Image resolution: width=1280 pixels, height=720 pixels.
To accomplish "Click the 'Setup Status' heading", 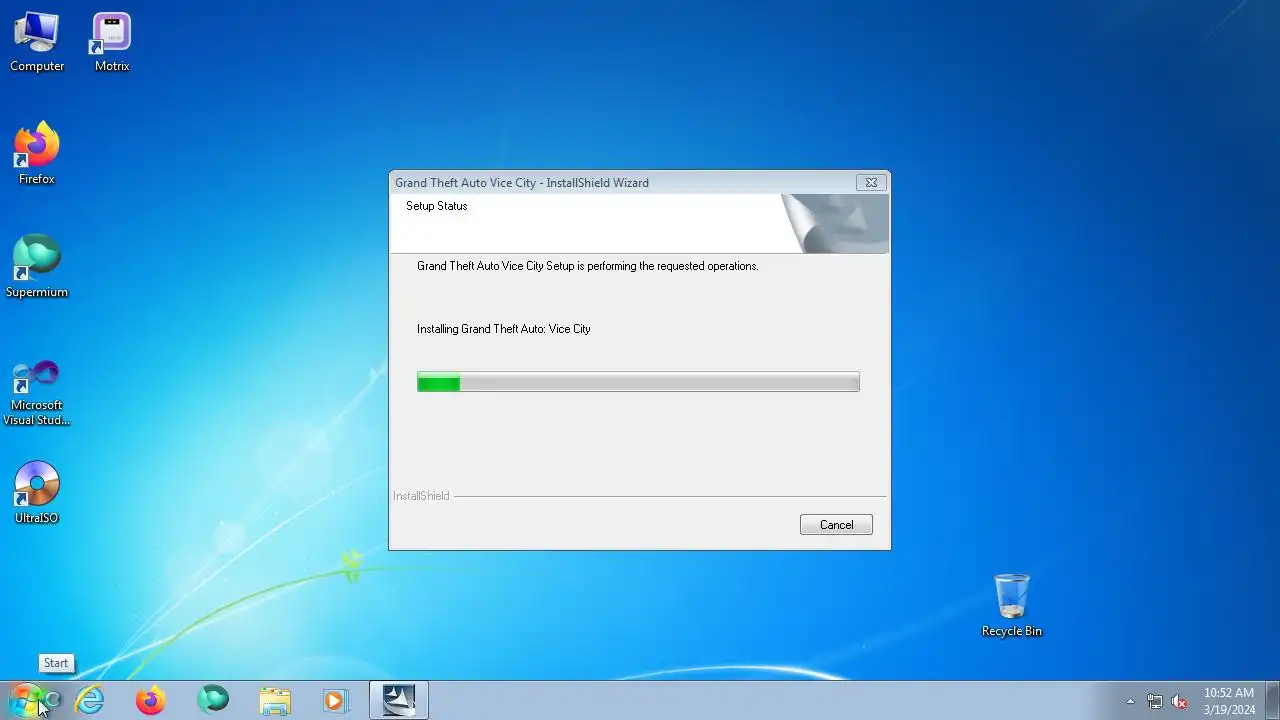I will 437,206.
